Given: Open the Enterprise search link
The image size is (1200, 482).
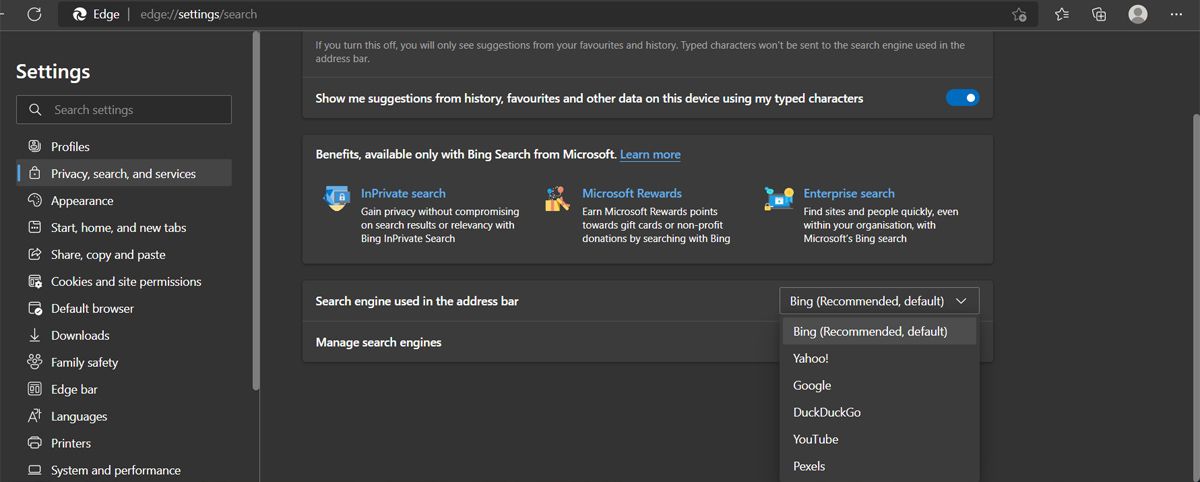Looking at the screenshot, I should click(x=849, y=194).
